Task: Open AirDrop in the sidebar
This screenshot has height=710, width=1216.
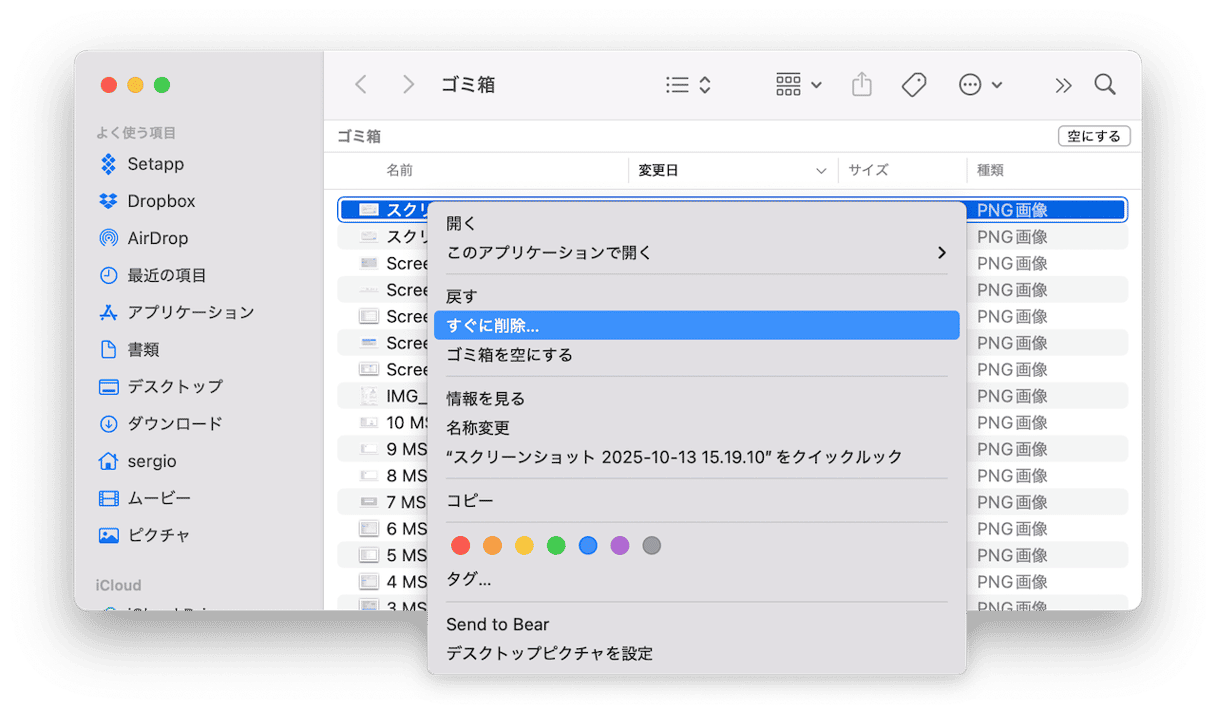Action: point(157,238)
